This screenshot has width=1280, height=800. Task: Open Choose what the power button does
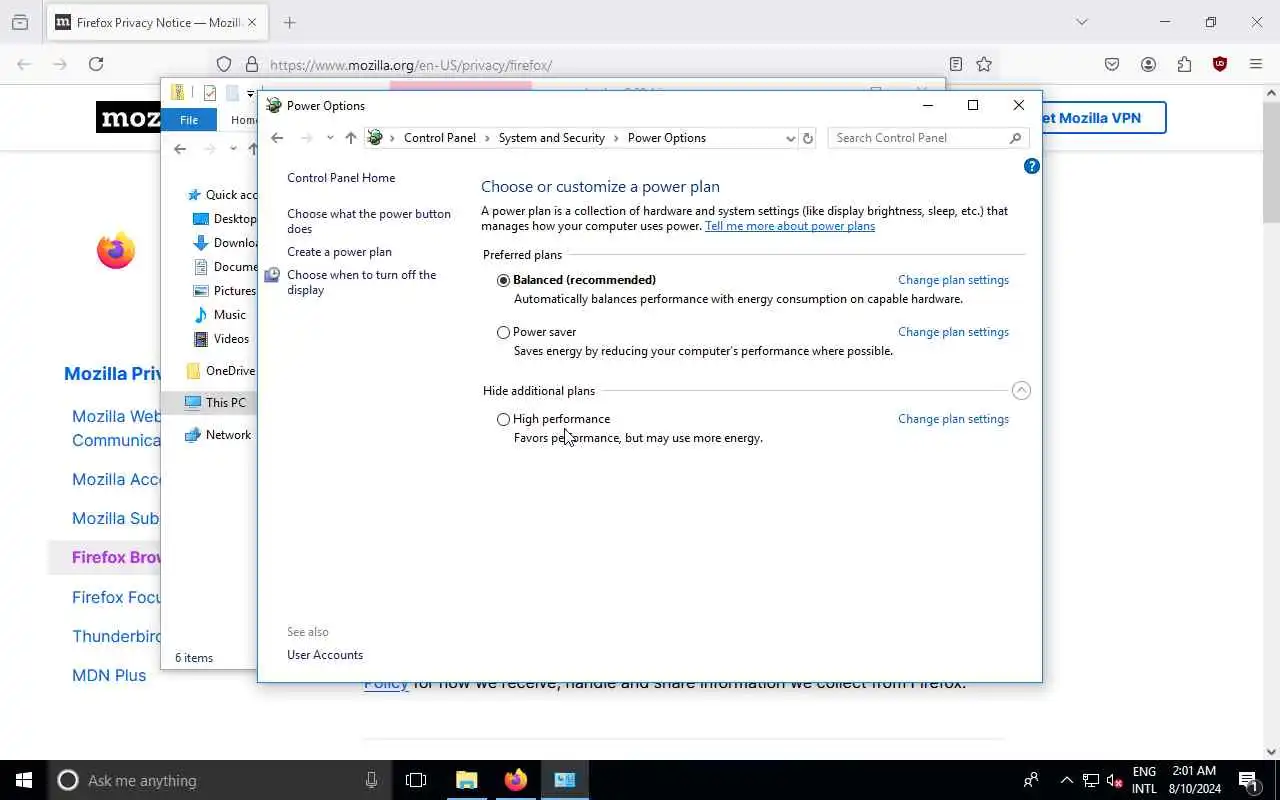369,221
